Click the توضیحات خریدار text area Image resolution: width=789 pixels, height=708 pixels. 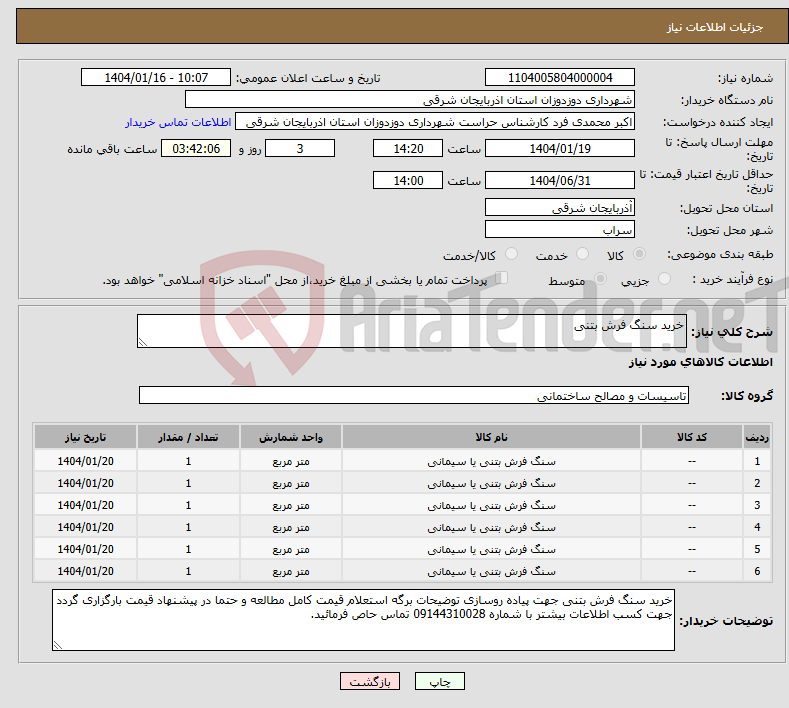[x=363, y=620]
